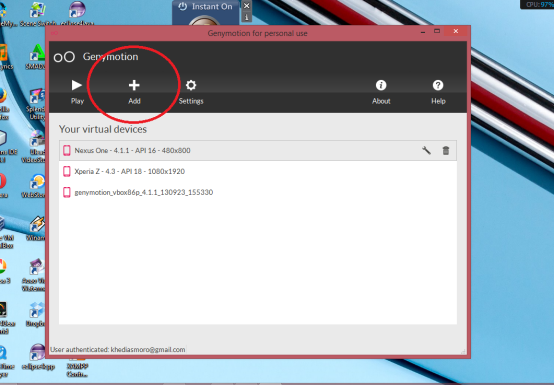Select Nexus One - 4.1.1 - API 16 row
The height and width of the screenshot is (385, 554).
[x=258, y=150]
